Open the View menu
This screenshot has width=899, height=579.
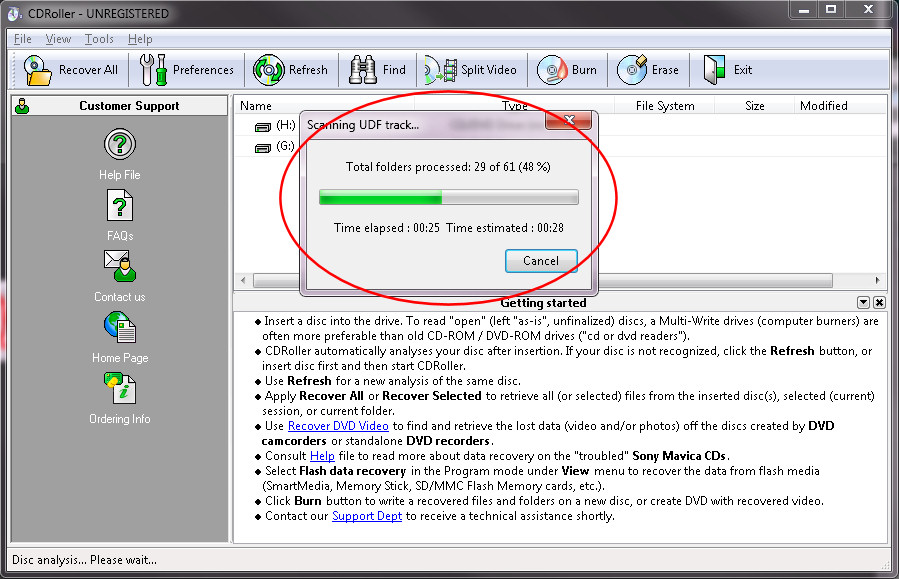tap(58, 39)
